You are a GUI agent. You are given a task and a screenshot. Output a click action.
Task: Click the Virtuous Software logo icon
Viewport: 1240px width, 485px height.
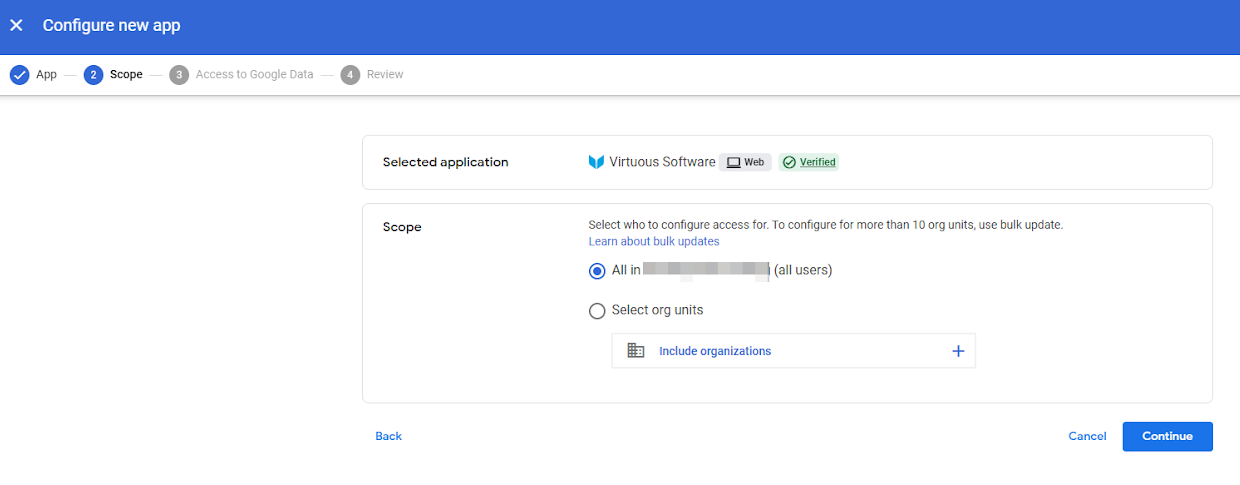pos(596,162)
